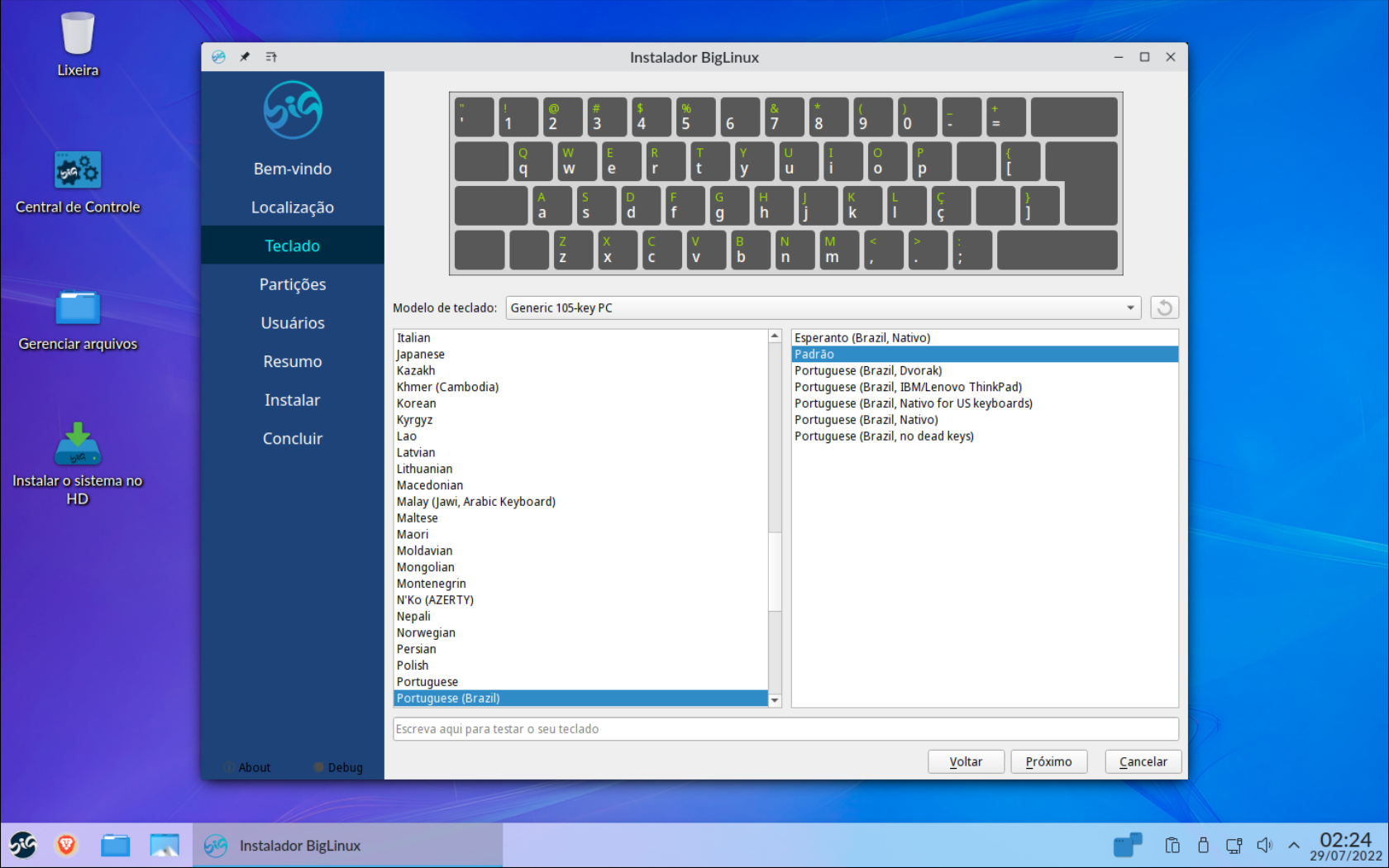Select N'Ko (AZERTY) layout
The height and width of the screenshot is (868, 1389).
click(x=580, y=600)
